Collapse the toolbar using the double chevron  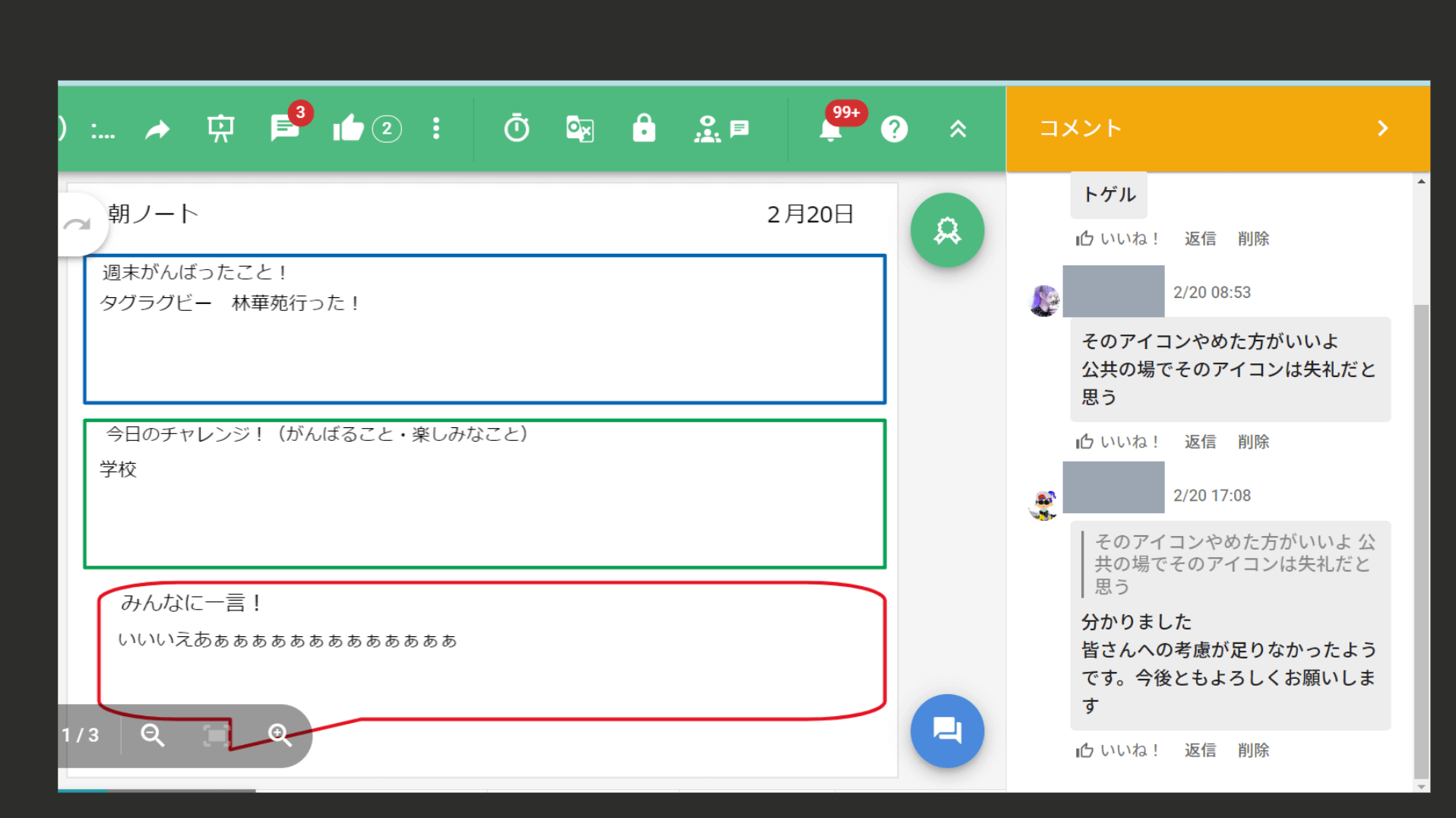coord(958,128)
